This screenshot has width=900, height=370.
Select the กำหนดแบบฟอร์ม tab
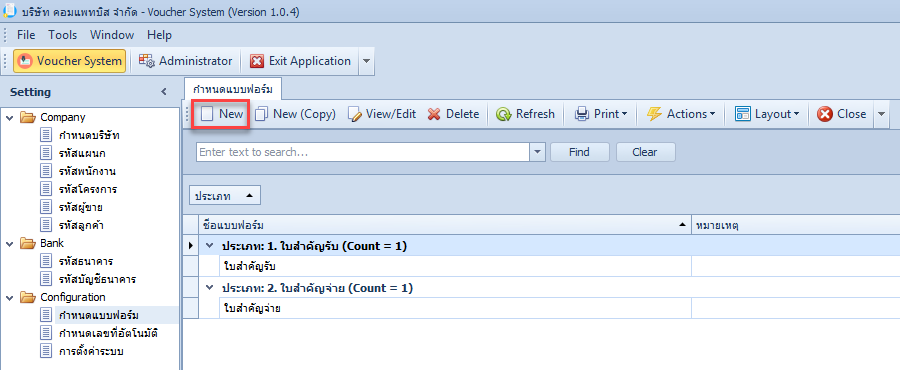pos(232,89)
